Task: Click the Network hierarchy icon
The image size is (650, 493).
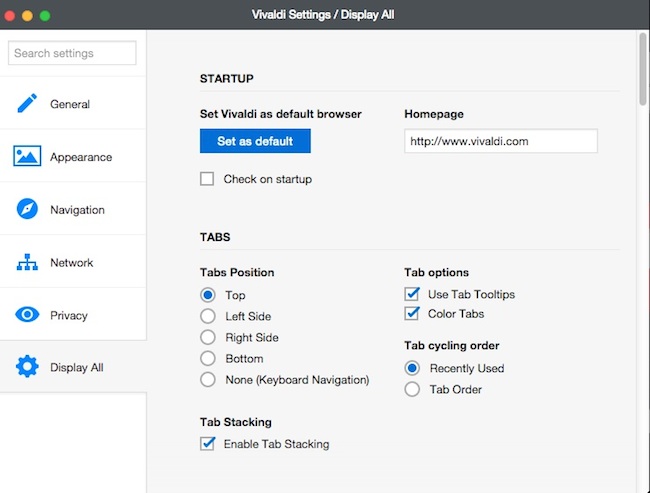Action: 27,262
